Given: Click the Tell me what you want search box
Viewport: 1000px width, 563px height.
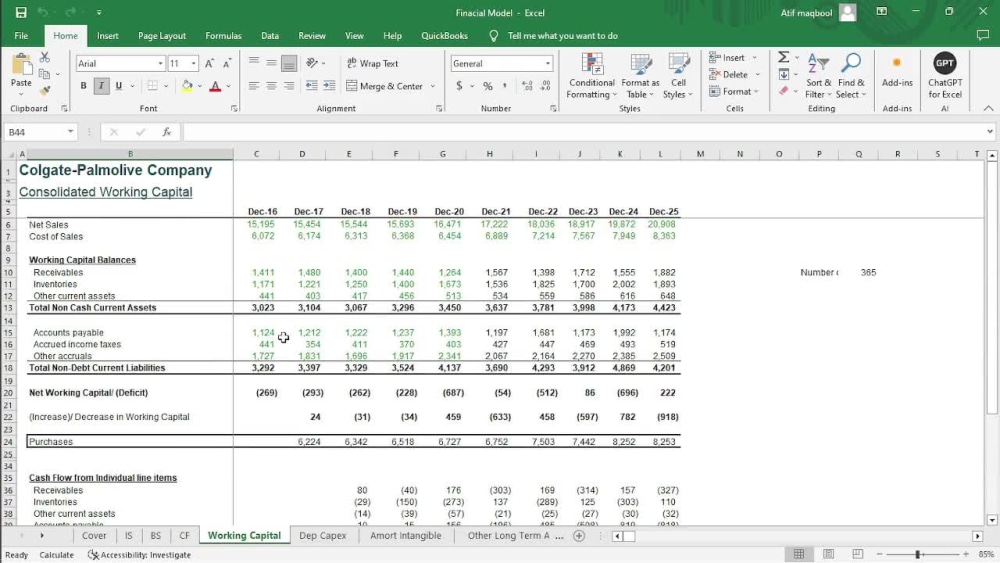Looking at the screenshot, I should coord(562,36).
